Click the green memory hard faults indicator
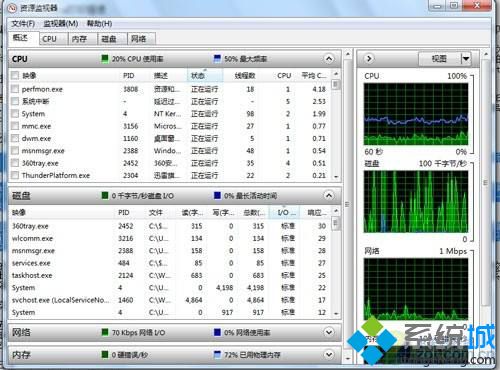Viewport: 500px width, 370px height. point(105,354)
